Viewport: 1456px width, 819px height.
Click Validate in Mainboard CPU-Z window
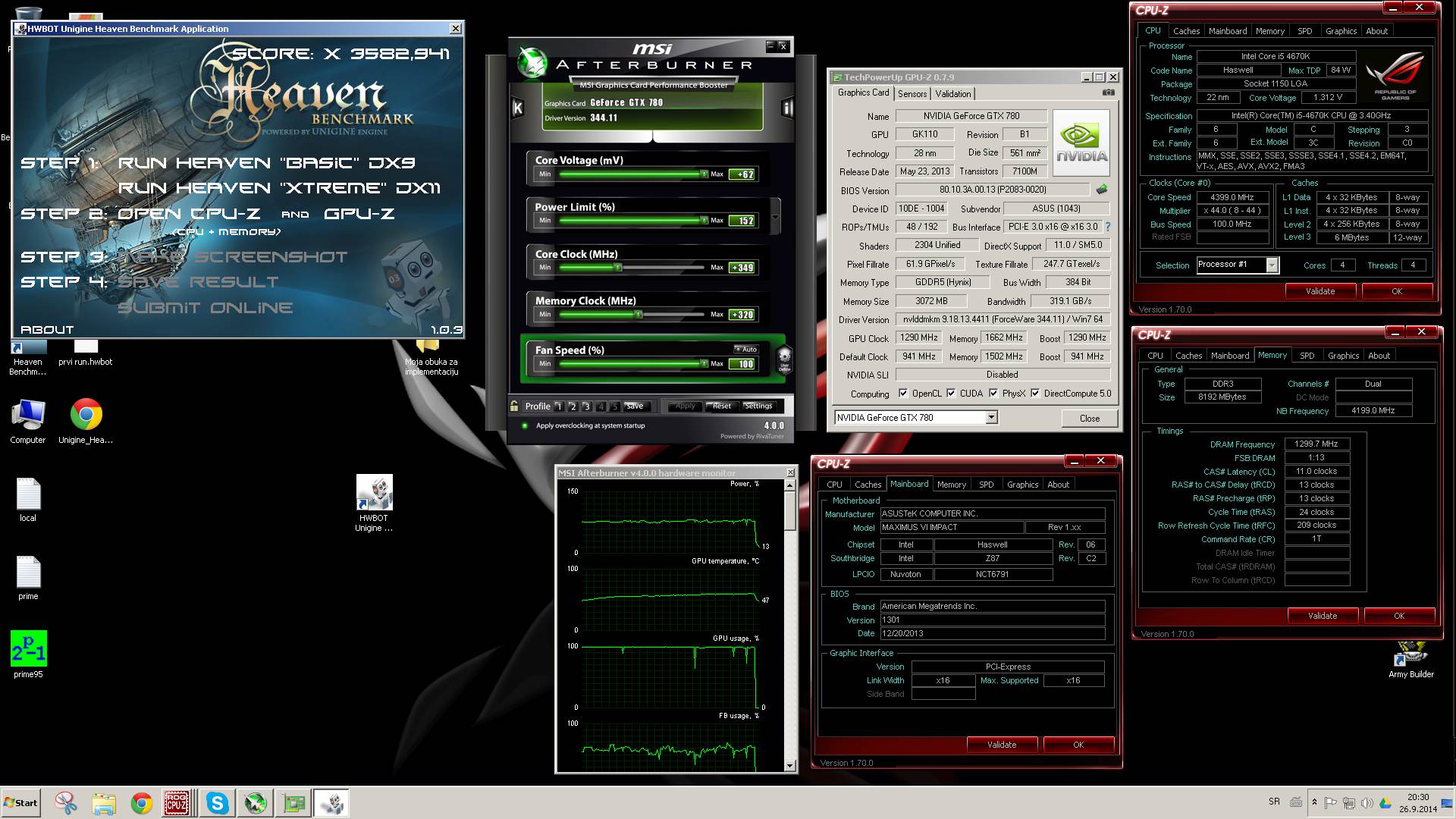[1001, 745]
